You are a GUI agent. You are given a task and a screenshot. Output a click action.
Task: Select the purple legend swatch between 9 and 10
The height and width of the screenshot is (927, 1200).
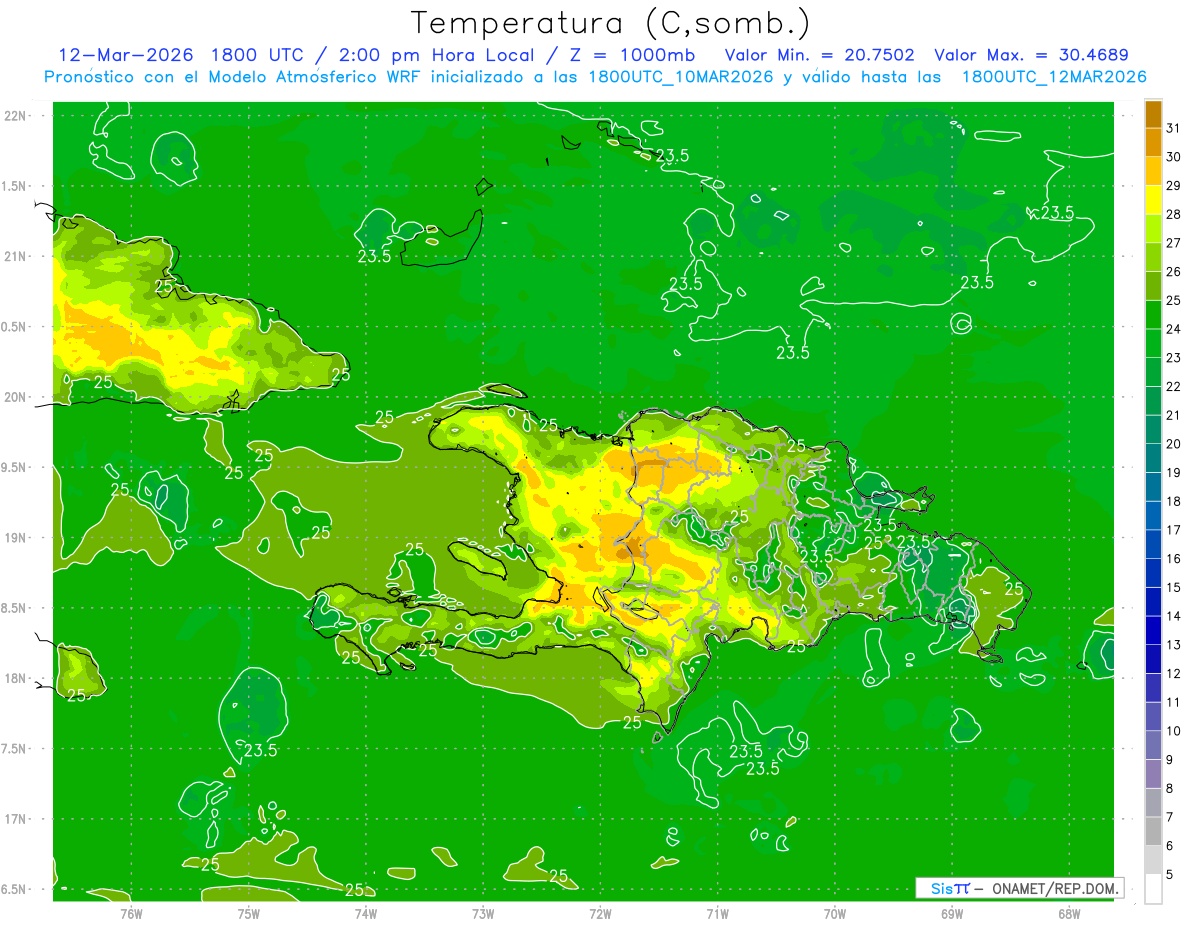point(1153,745)
